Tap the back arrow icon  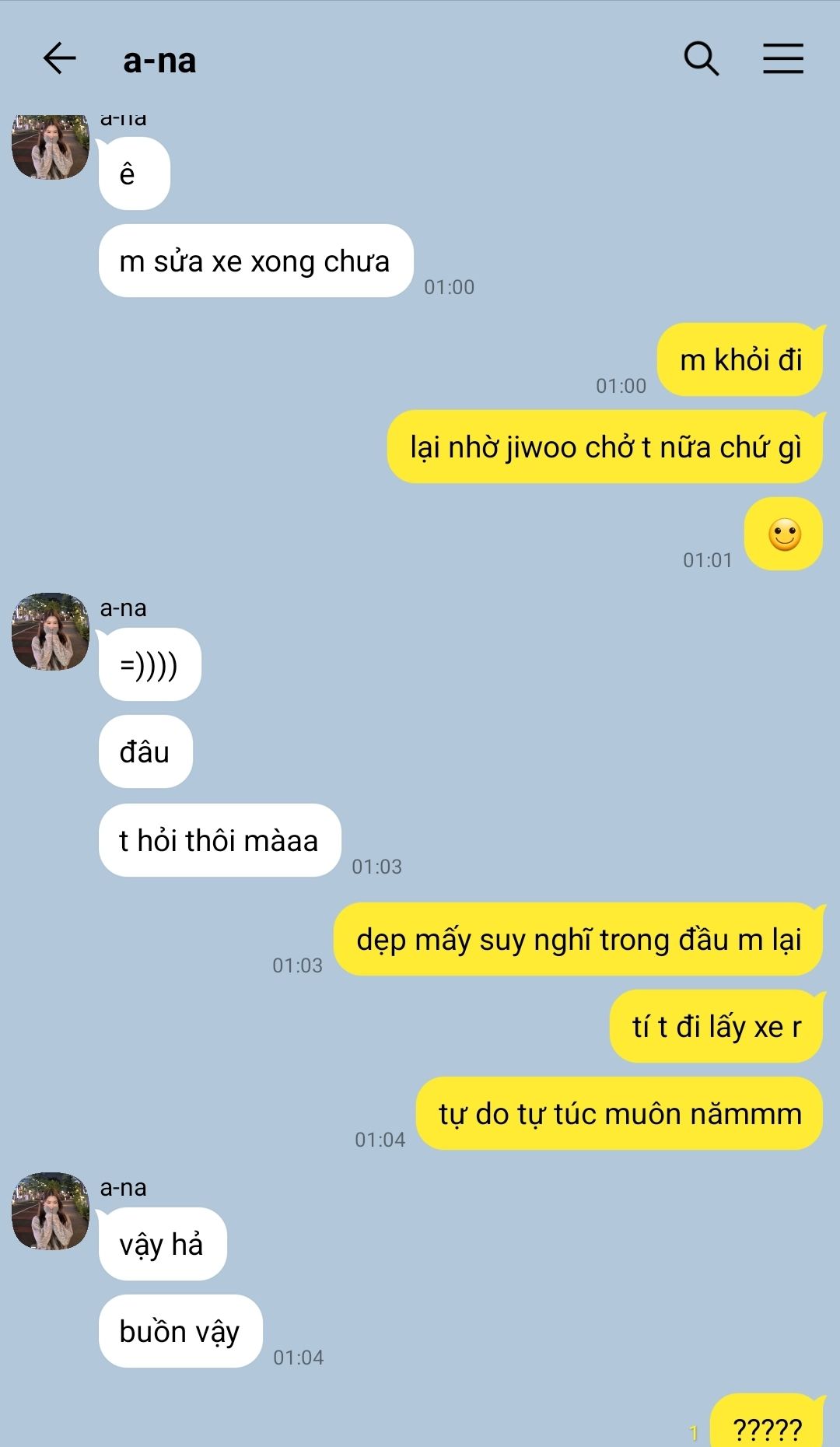point(59,58)
